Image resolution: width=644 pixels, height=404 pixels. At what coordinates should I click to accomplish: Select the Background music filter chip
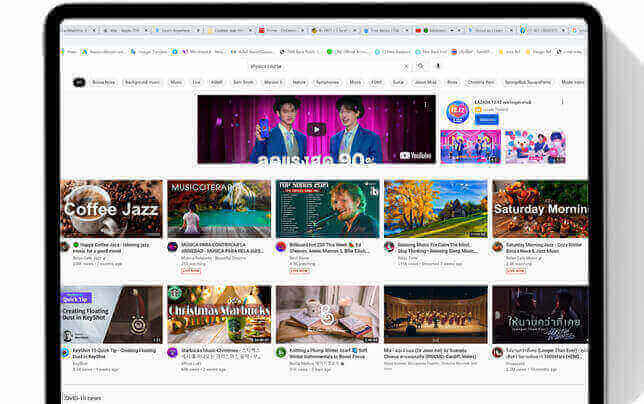[142, 82]
